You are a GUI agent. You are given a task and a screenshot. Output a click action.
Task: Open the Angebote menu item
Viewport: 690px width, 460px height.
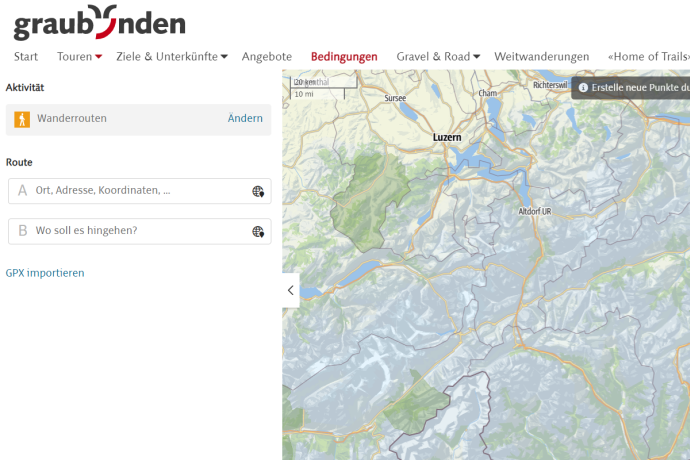pyautogui.click(x=267, y=57)
